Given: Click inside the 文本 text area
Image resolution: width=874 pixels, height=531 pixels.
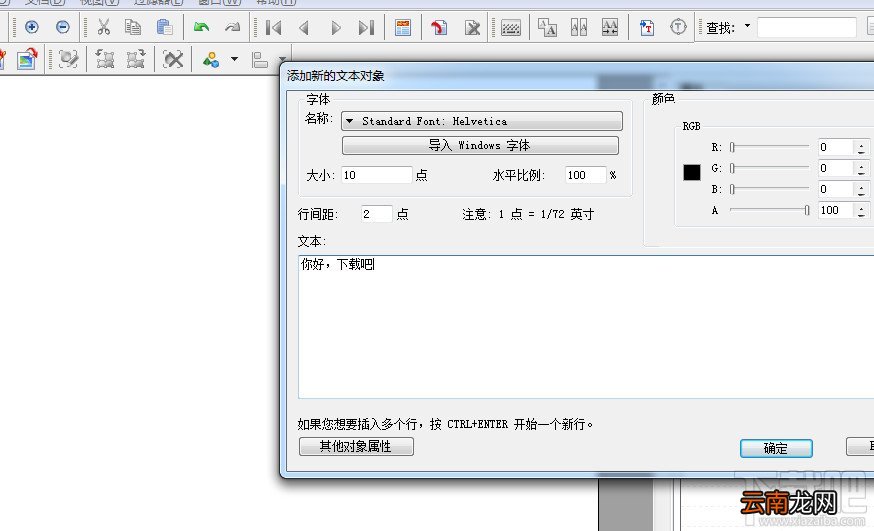Looking at the screenshot, I should [x=585, y=327].
